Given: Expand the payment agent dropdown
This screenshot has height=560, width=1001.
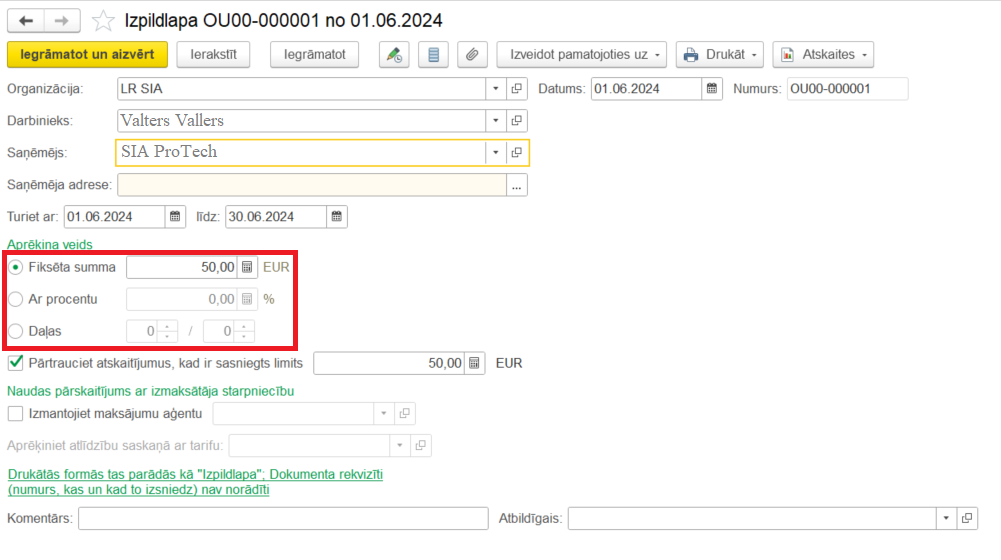Looking at the screenshot, I should pos(384,413).
